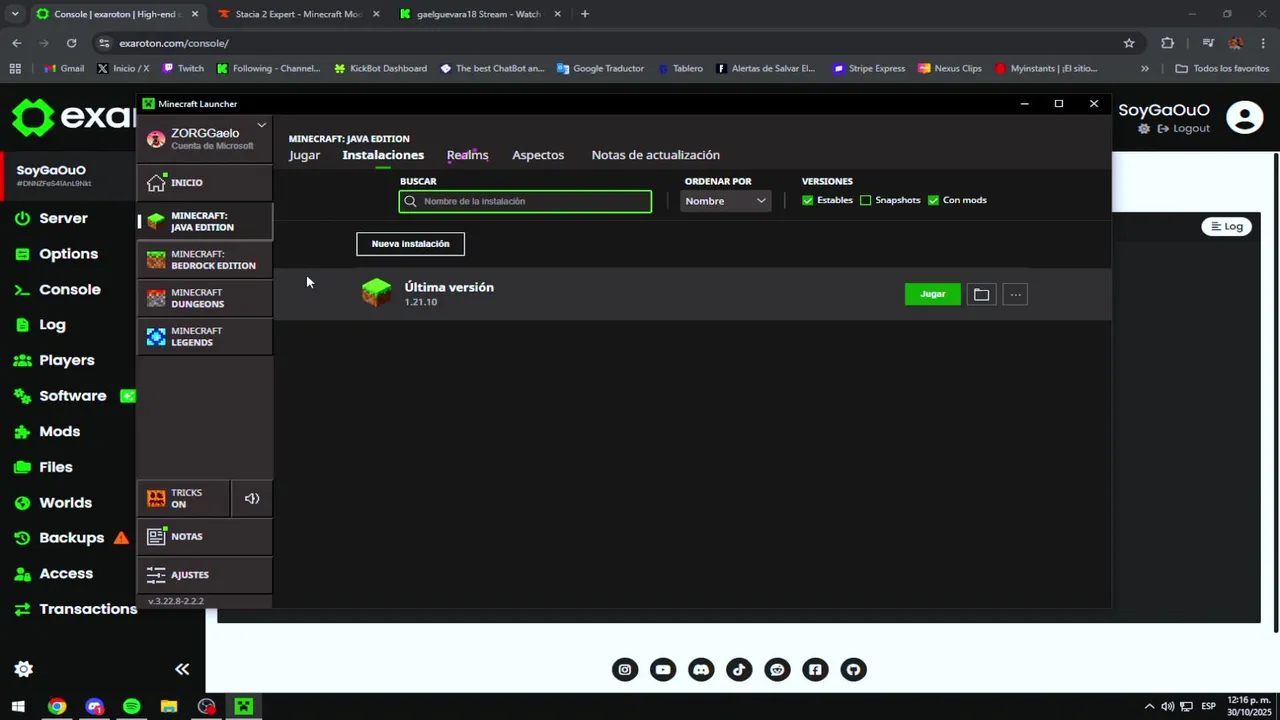This screenshot has width=1280, height=720.
Task: Select the Instalaciones tab
Action: [383, 155]
